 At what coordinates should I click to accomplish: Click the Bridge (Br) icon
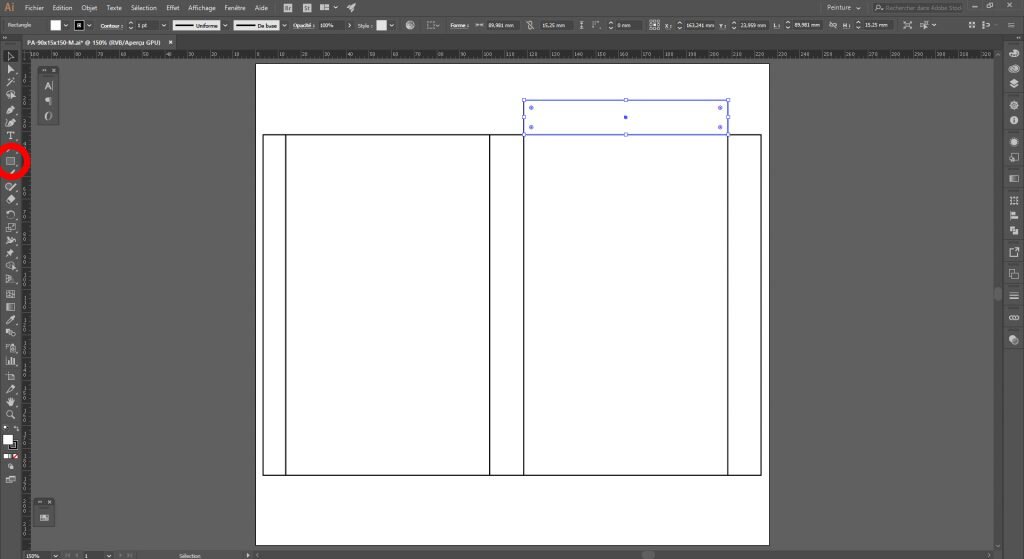coord(288,7)
